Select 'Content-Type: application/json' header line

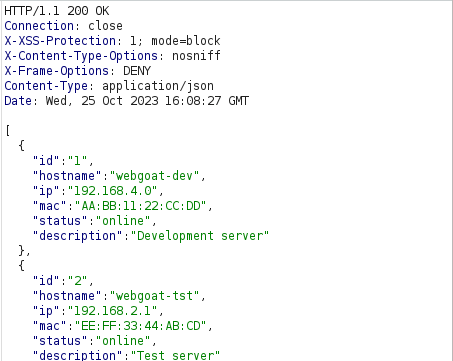pyautogui.click(x=109, y=86)
